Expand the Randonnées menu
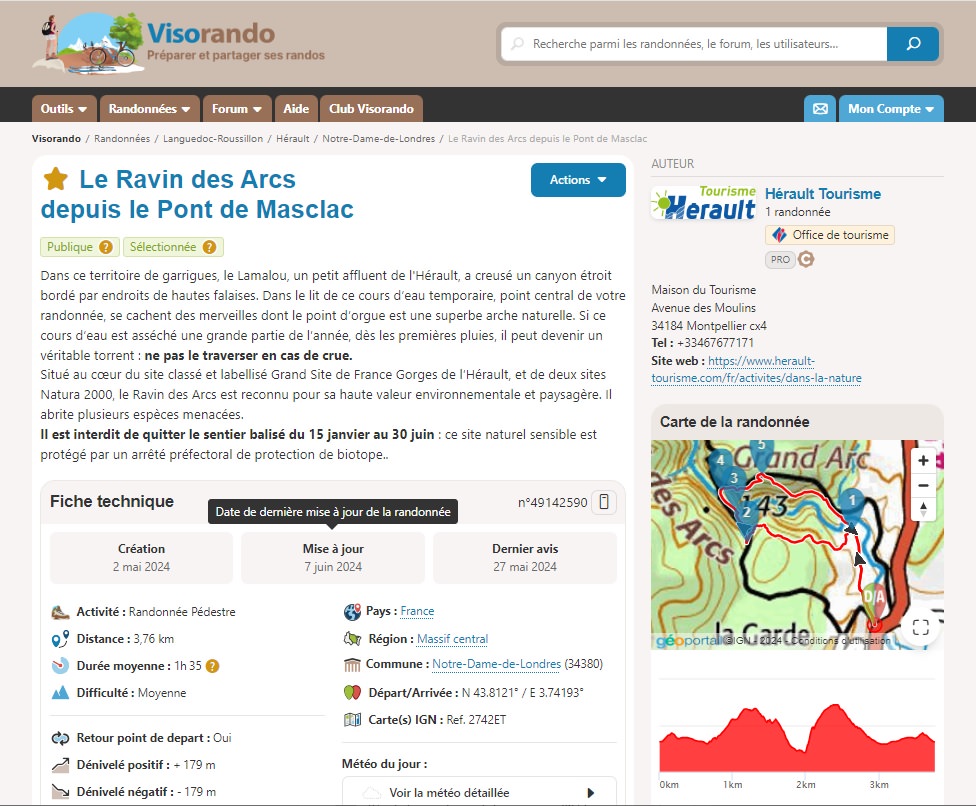Image resolution: width=976 pixels, height=806 pixels. [150, 109]
